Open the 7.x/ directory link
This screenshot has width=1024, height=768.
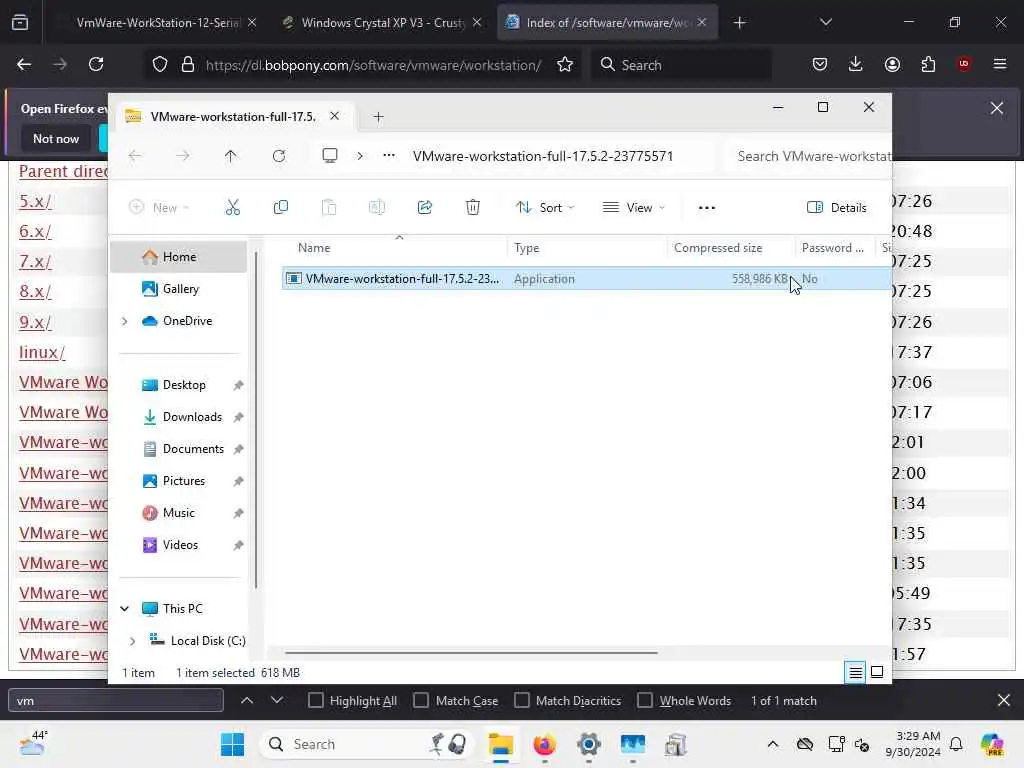35,262
